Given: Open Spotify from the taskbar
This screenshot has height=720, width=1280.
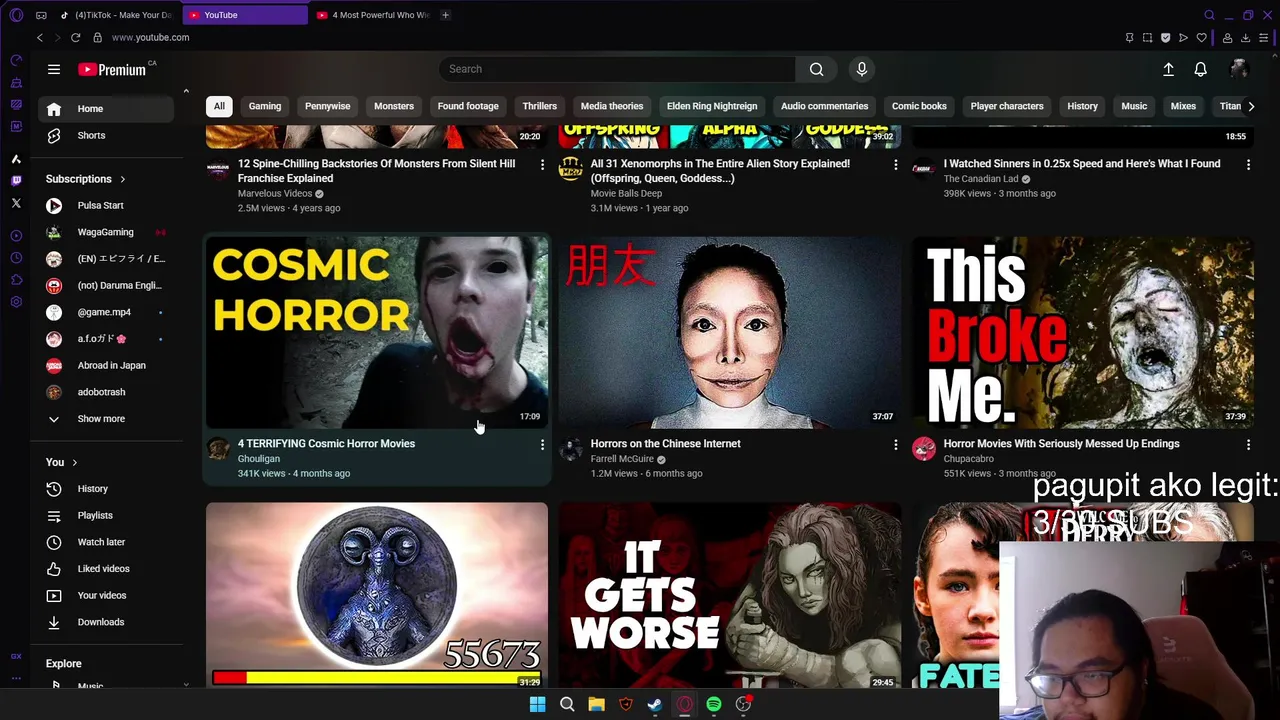Looking at the screenshot, I should [x=713, y=704].
